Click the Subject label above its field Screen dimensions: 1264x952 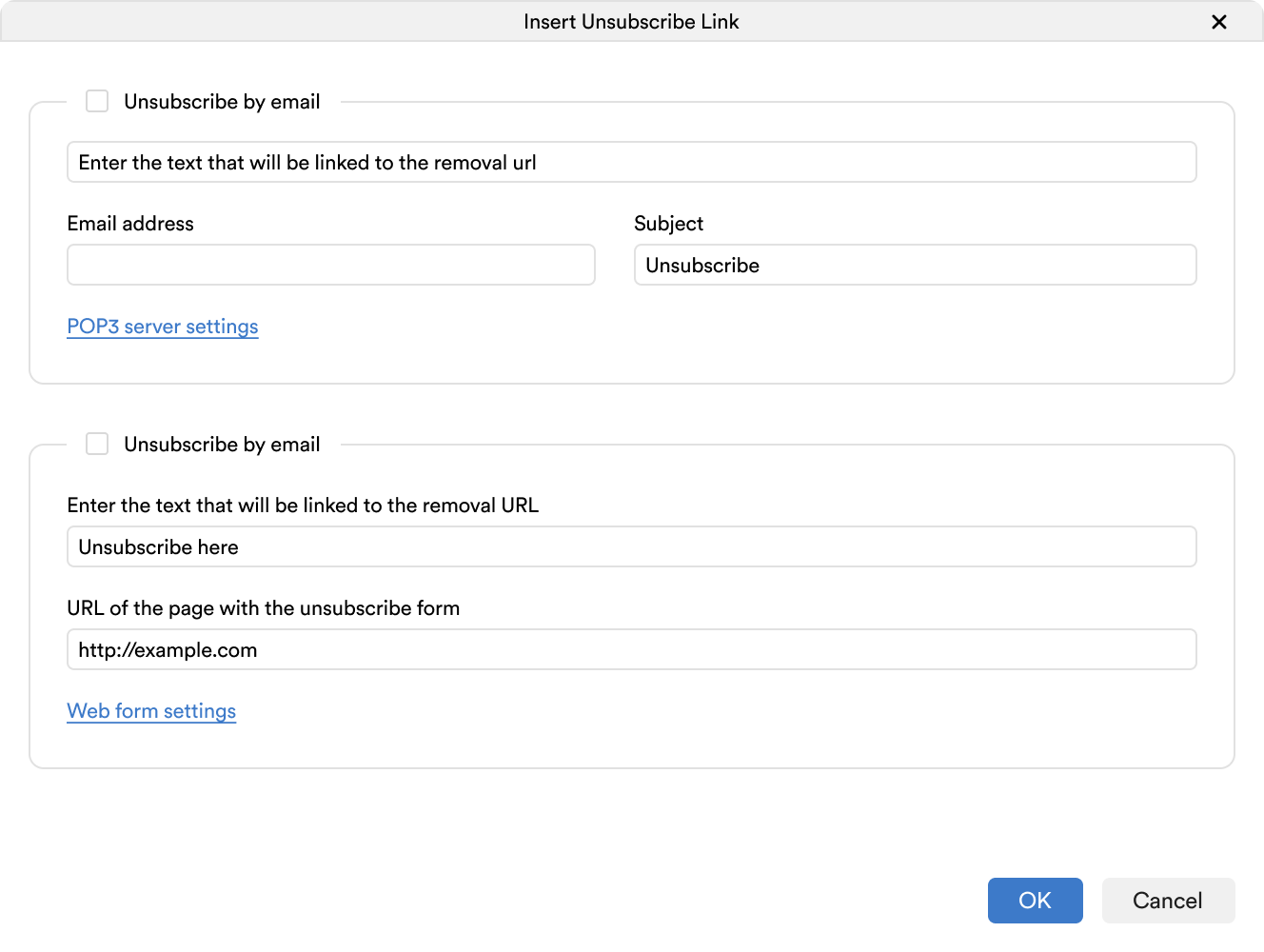coord(669,223)
